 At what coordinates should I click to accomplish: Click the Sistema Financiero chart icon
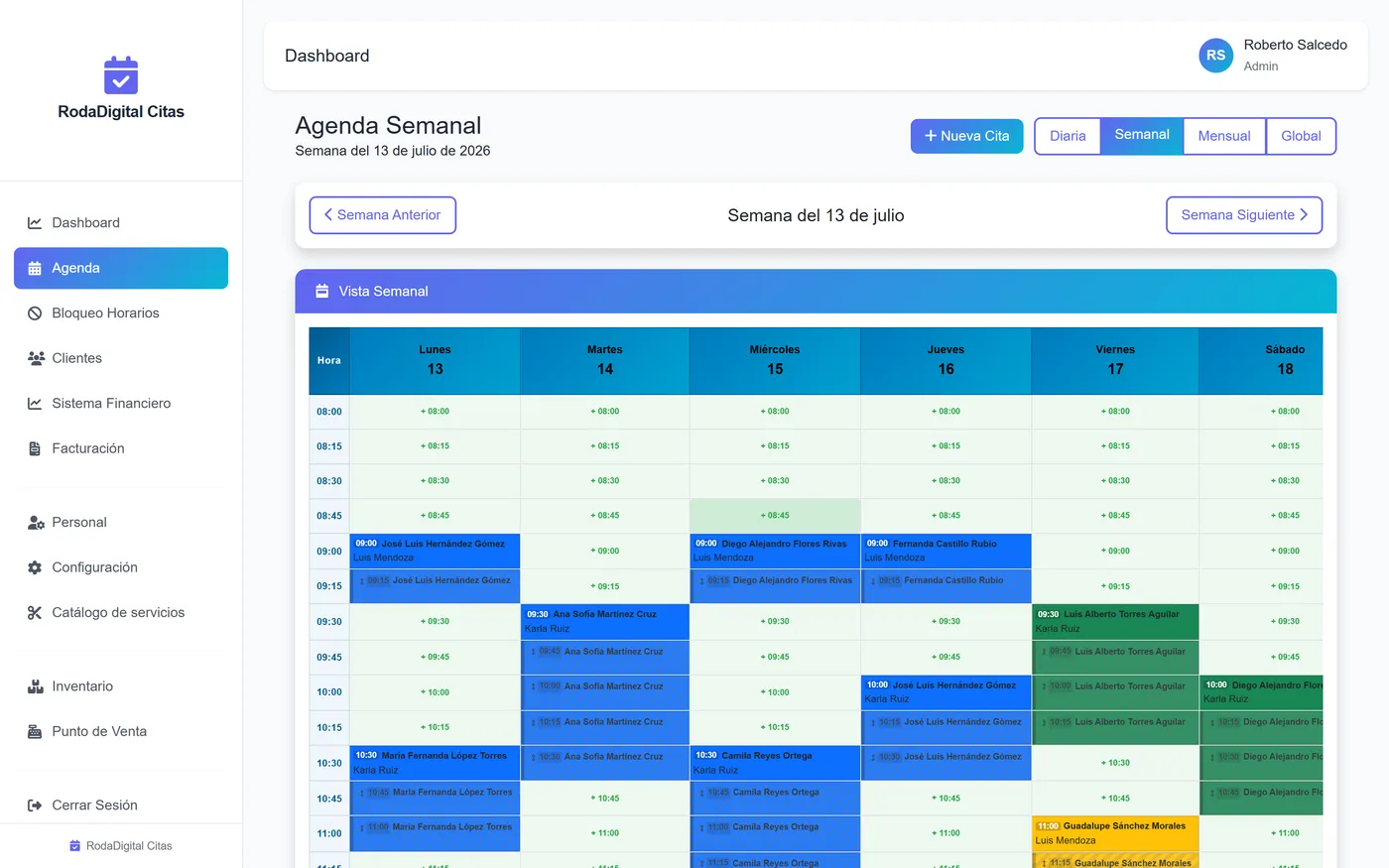tap(35, 404)
